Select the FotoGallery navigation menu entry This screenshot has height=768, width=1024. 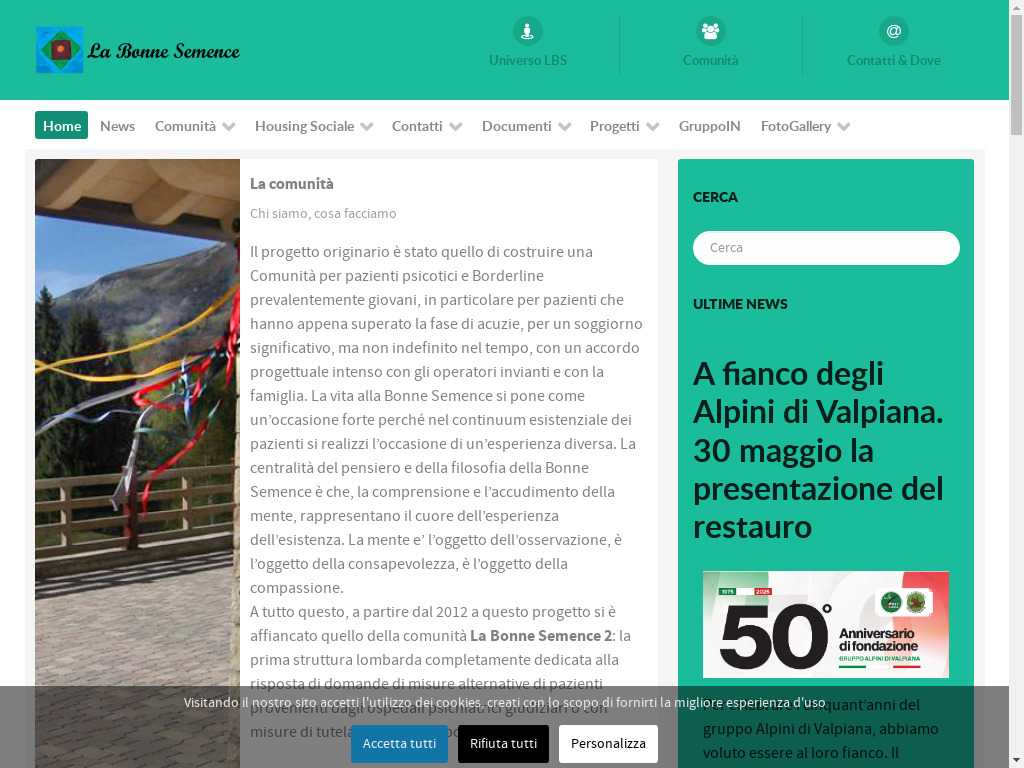point(795,126)
